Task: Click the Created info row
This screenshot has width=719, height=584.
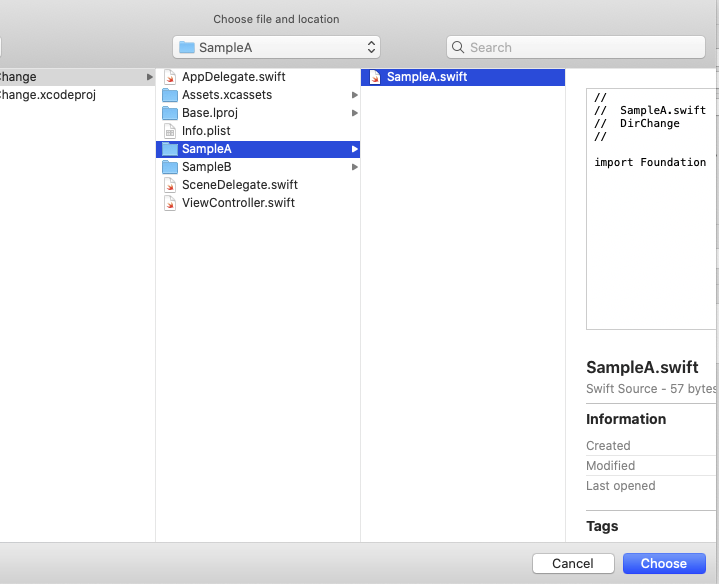Action: click(651, 446)
